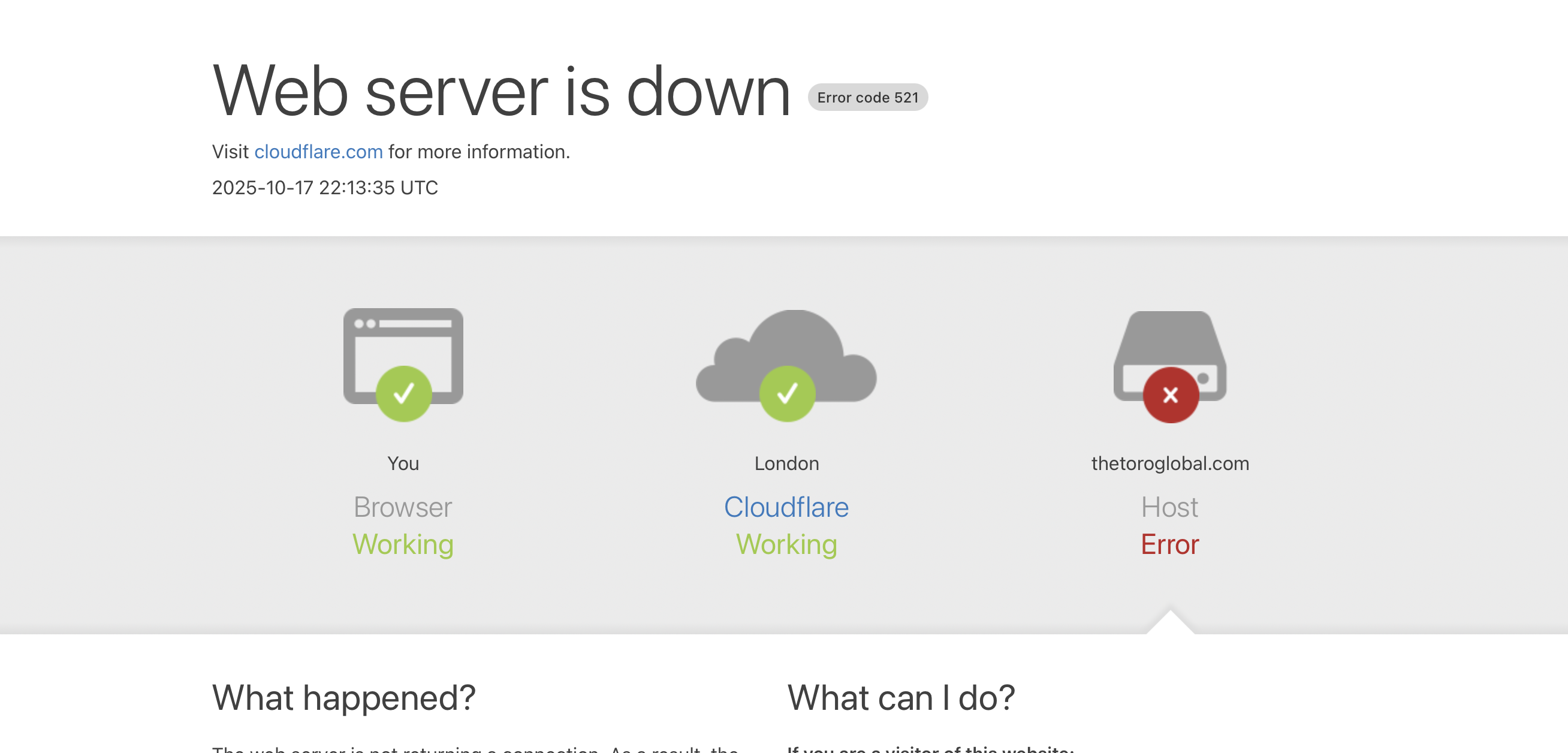
Task: Click the red X error badge
Action: tap(1170, 395)
